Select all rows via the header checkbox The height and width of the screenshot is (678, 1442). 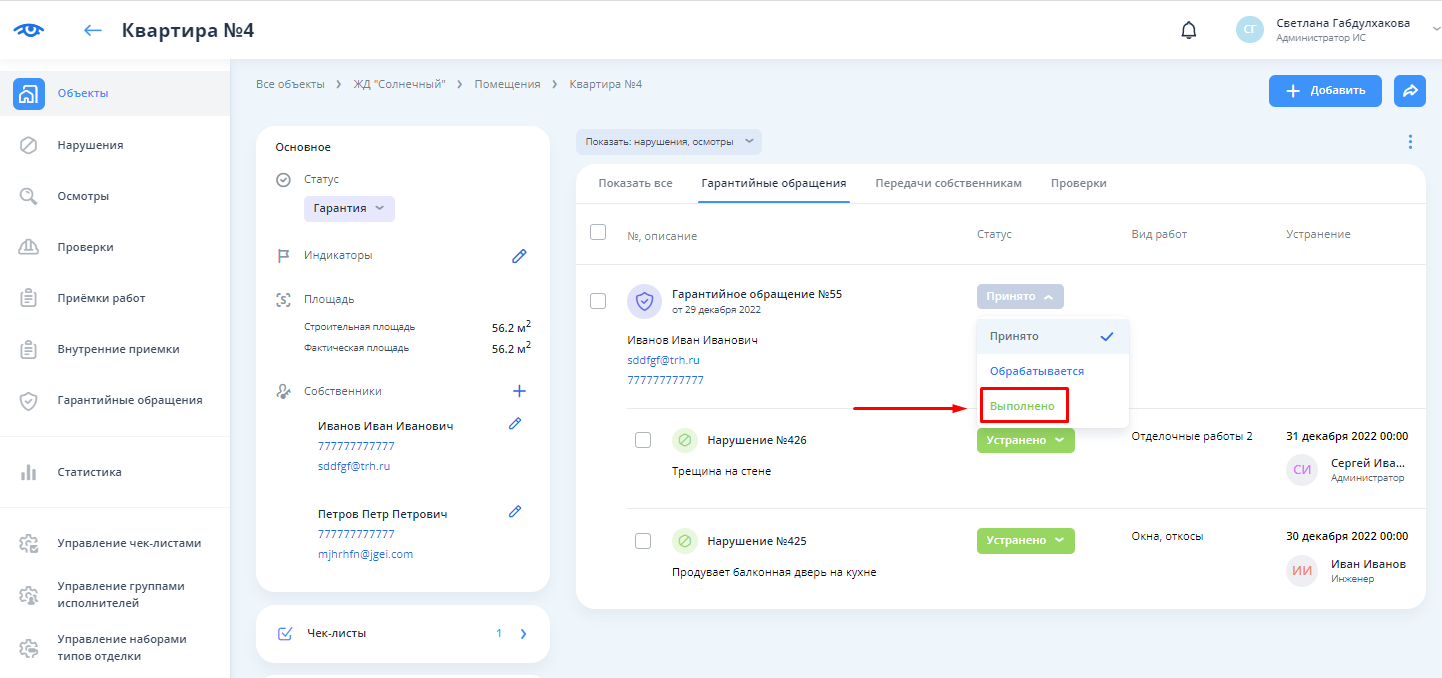(x=598, y=232)
